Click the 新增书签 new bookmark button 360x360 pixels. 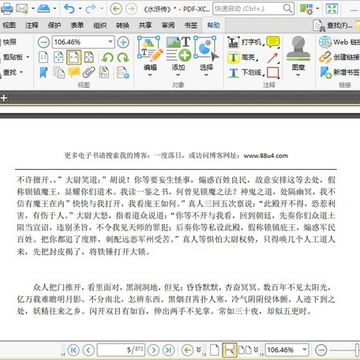(339, 72)
